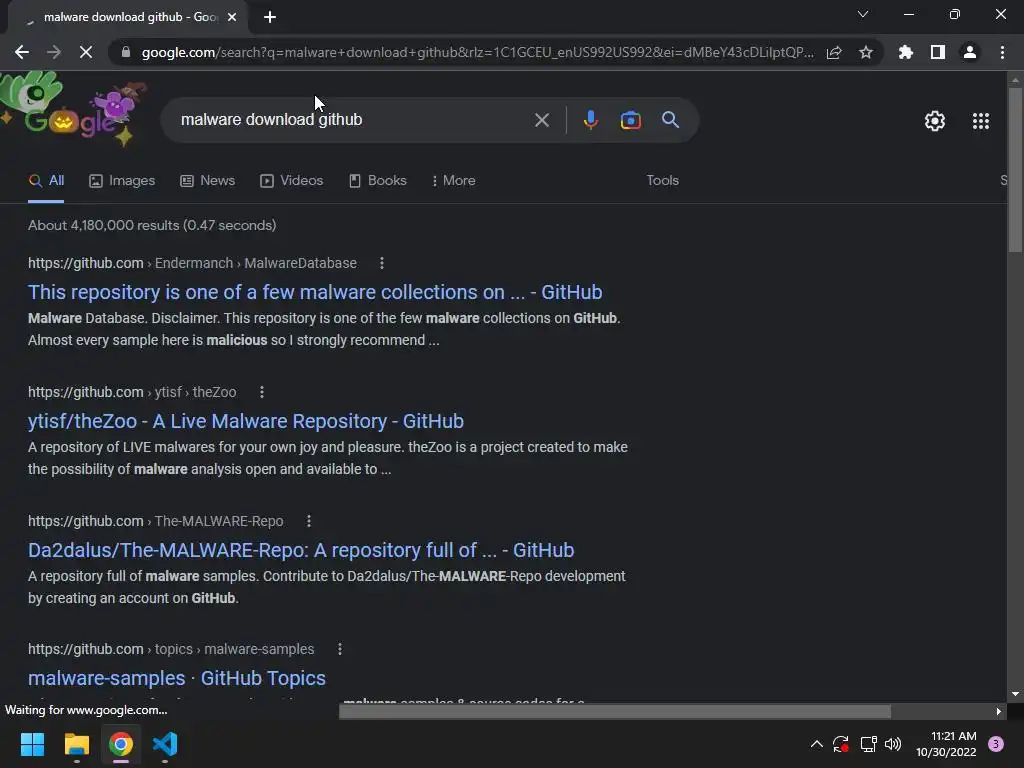Switch to News results tab
The image size is (1024, 768).
208,181
